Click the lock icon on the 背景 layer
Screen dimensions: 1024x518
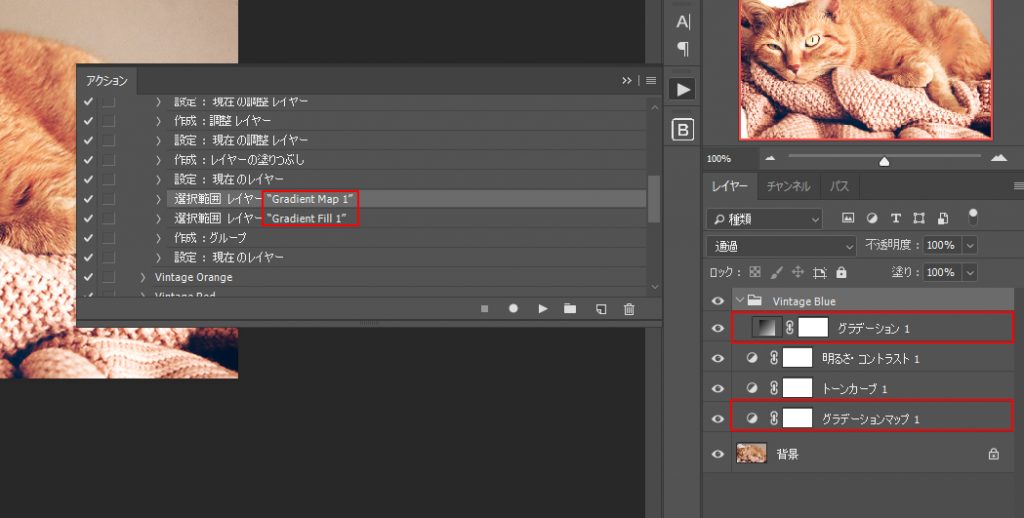click(993, 454)
